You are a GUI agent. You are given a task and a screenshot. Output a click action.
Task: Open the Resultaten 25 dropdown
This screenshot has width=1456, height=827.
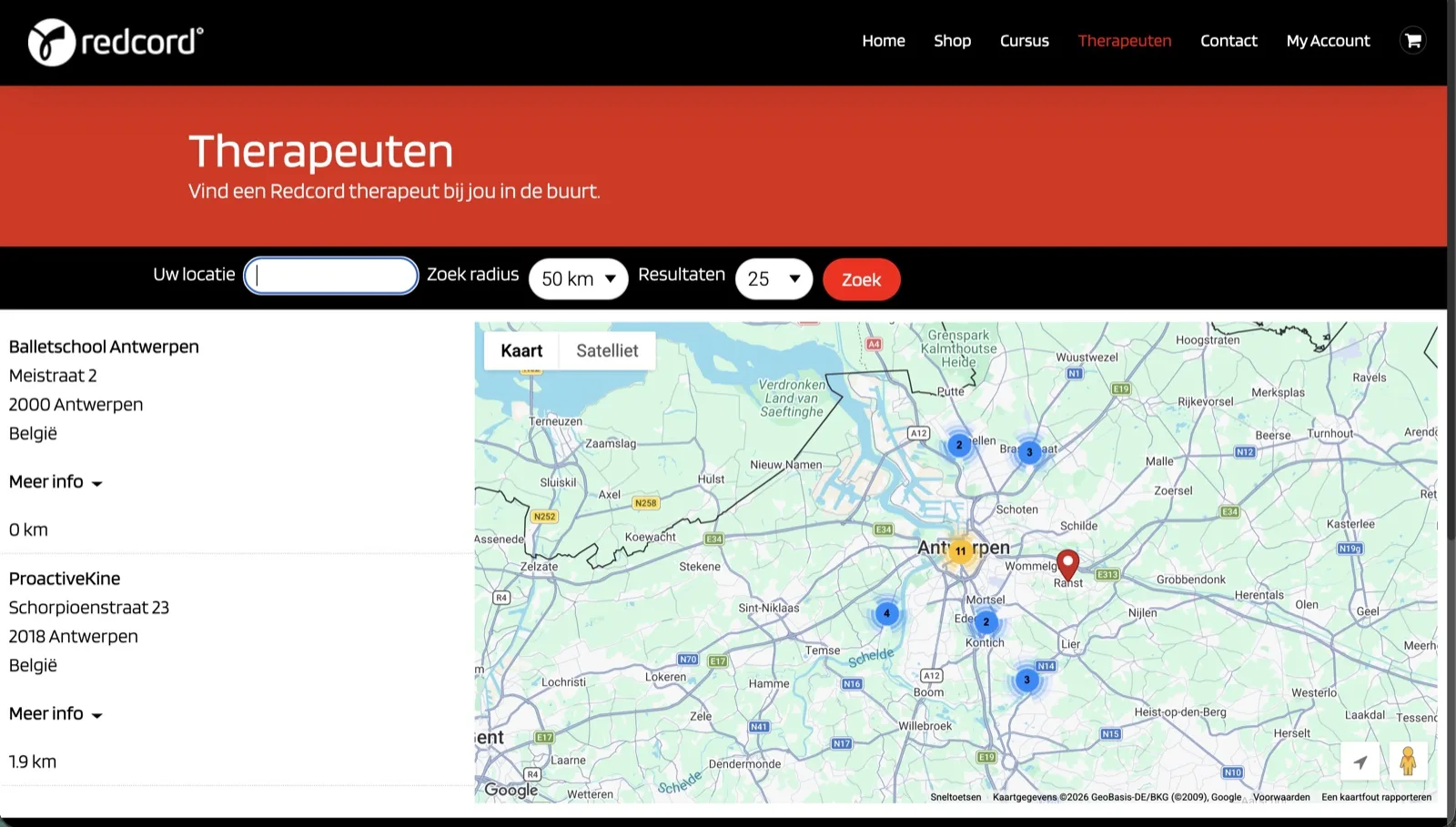coord(773,279)
